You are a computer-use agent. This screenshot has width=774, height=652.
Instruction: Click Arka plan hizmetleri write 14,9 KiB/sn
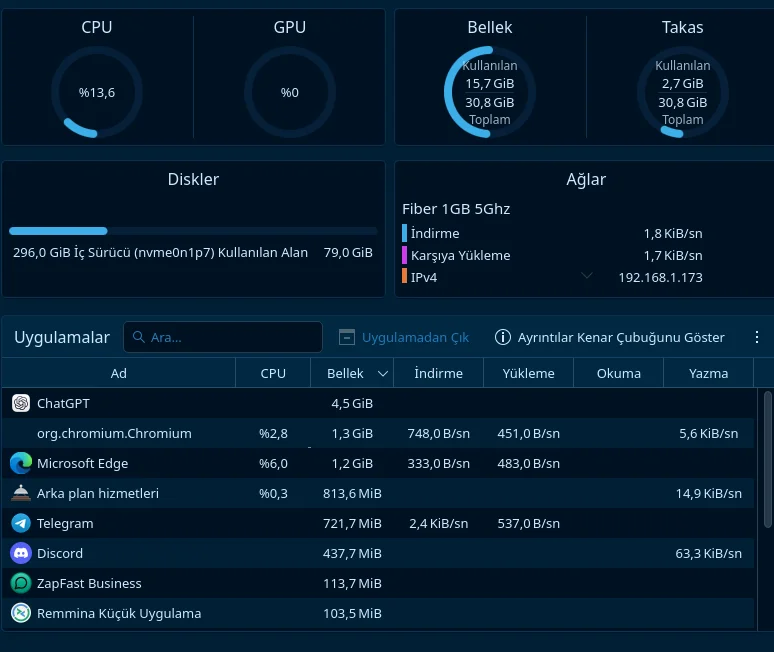click(x=708, y=493)
